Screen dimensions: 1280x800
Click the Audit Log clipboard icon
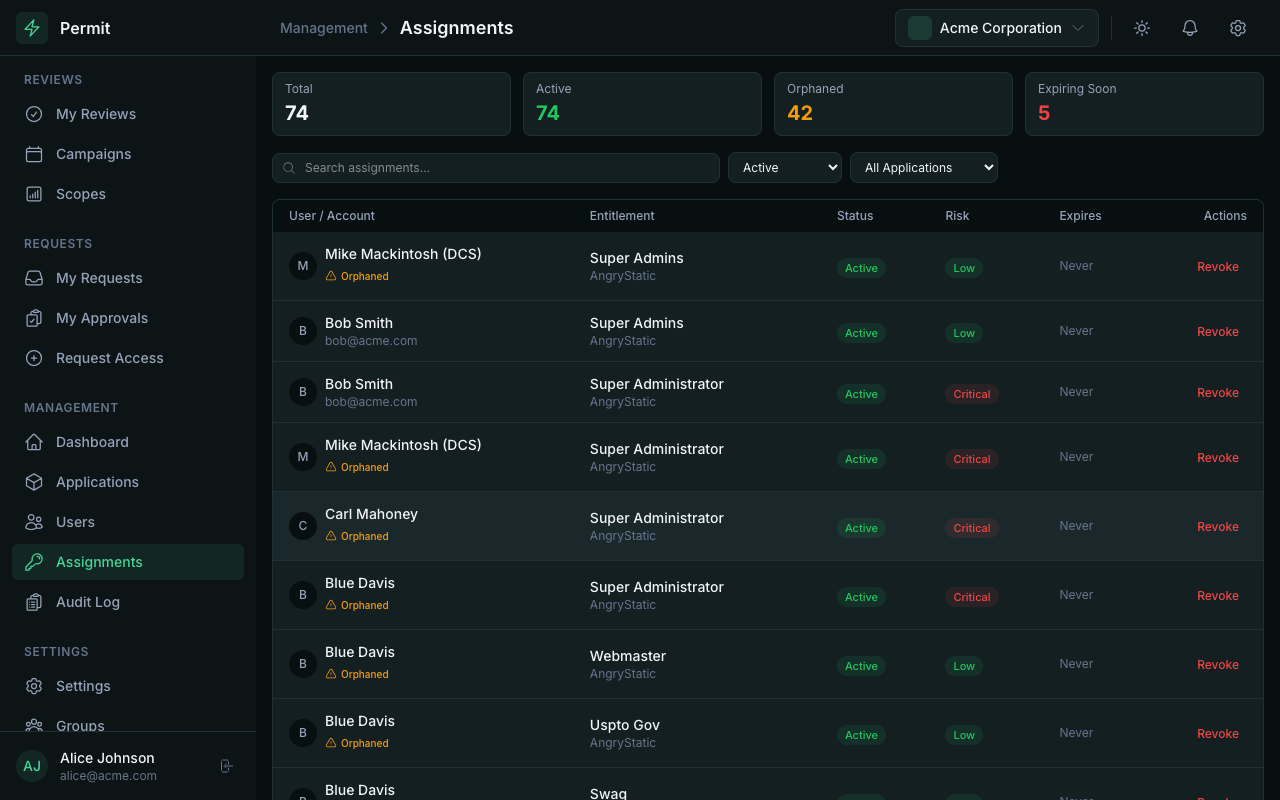34,602
